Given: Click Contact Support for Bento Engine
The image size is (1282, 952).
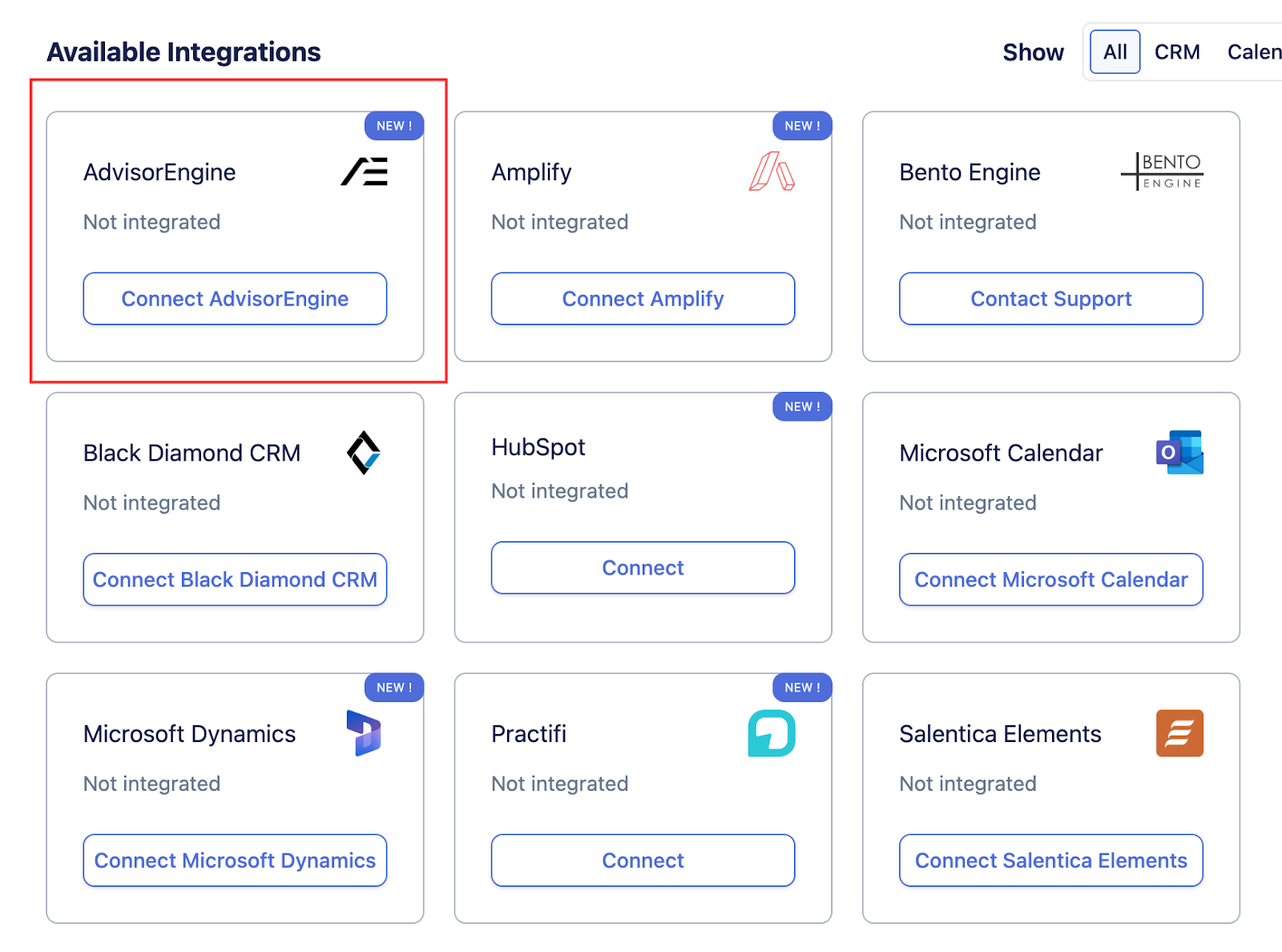Looking at the screenshot, I should (1050, 299).
